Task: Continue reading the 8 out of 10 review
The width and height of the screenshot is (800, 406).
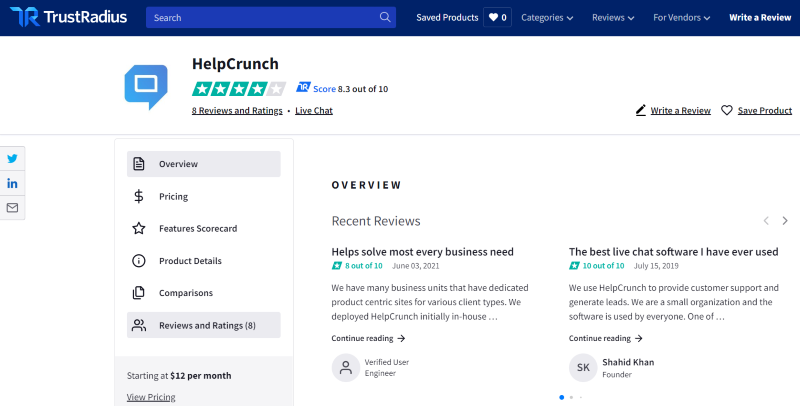Action: [368, 338]
